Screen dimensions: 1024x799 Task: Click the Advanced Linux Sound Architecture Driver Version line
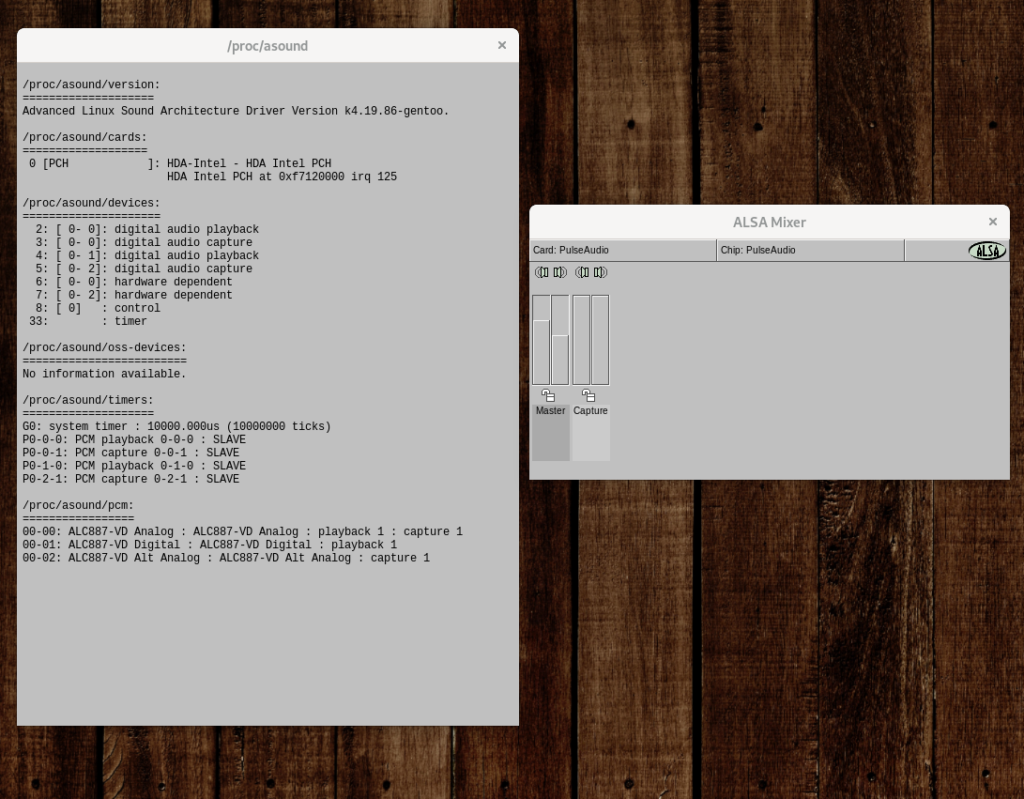pos(236,111)
